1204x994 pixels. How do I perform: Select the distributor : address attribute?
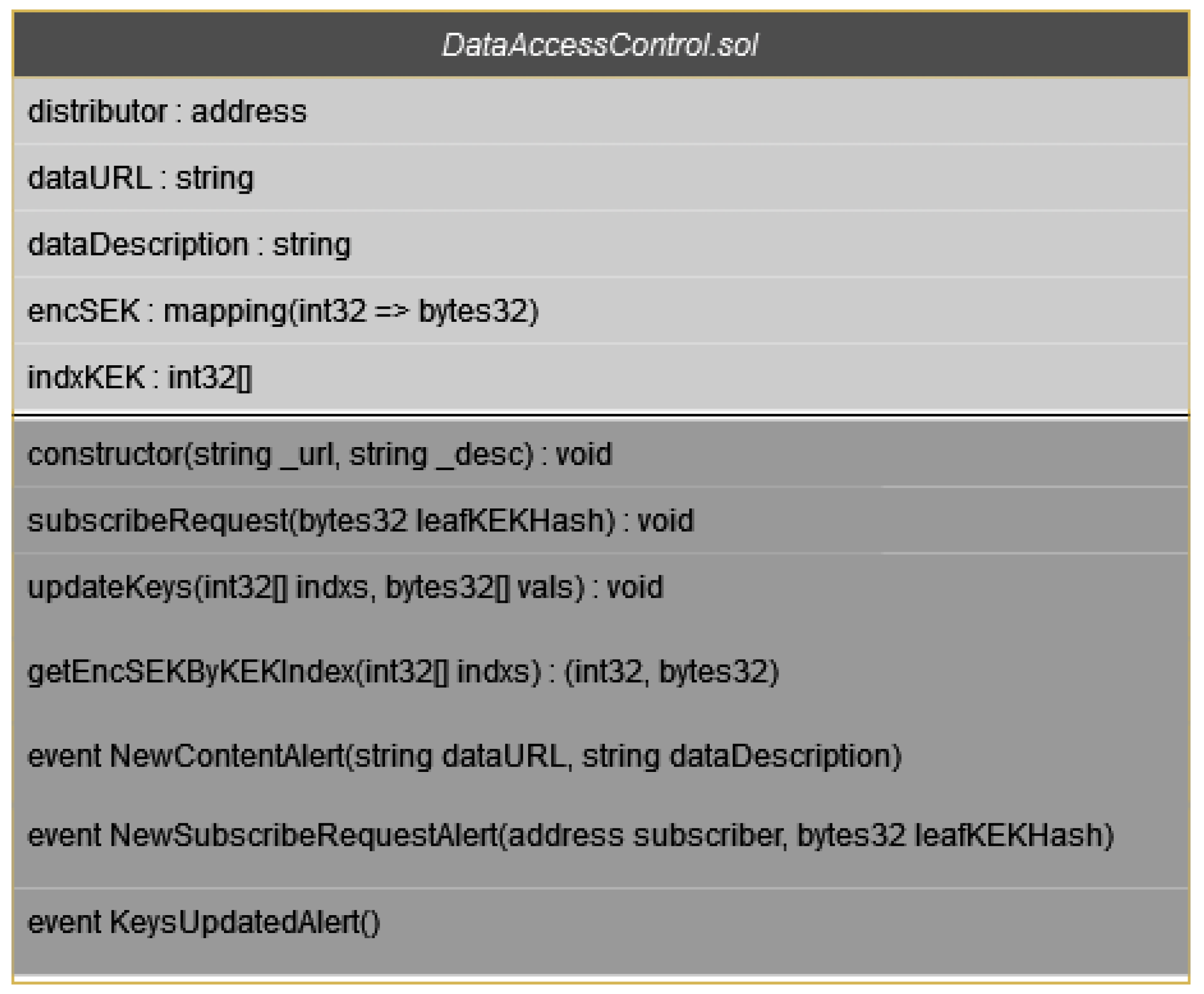(167, 112)
